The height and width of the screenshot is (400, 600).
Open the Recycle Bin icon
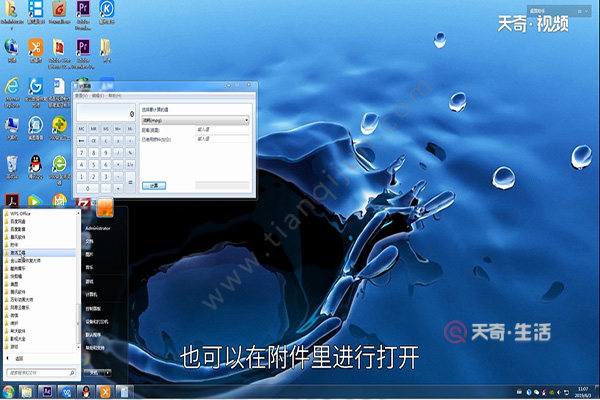(x=11, y=161)
